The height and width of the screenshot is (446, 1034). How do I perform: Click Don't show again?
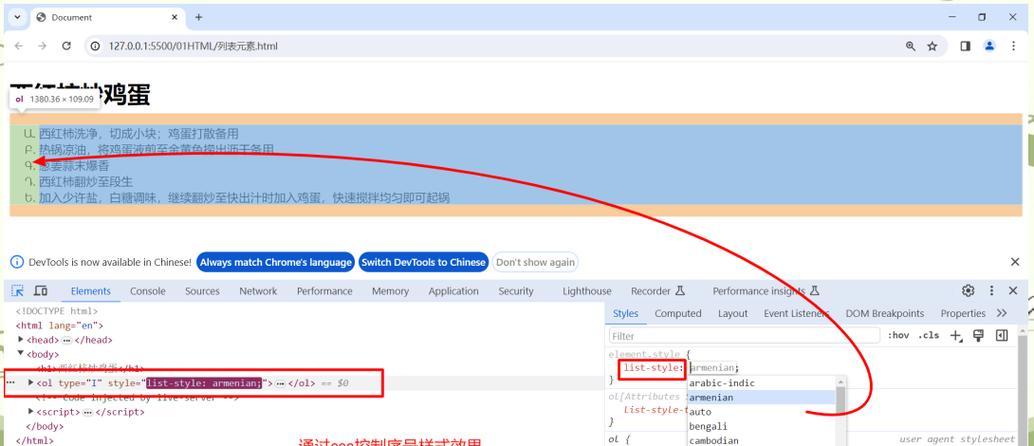click(x=535, y=262)
